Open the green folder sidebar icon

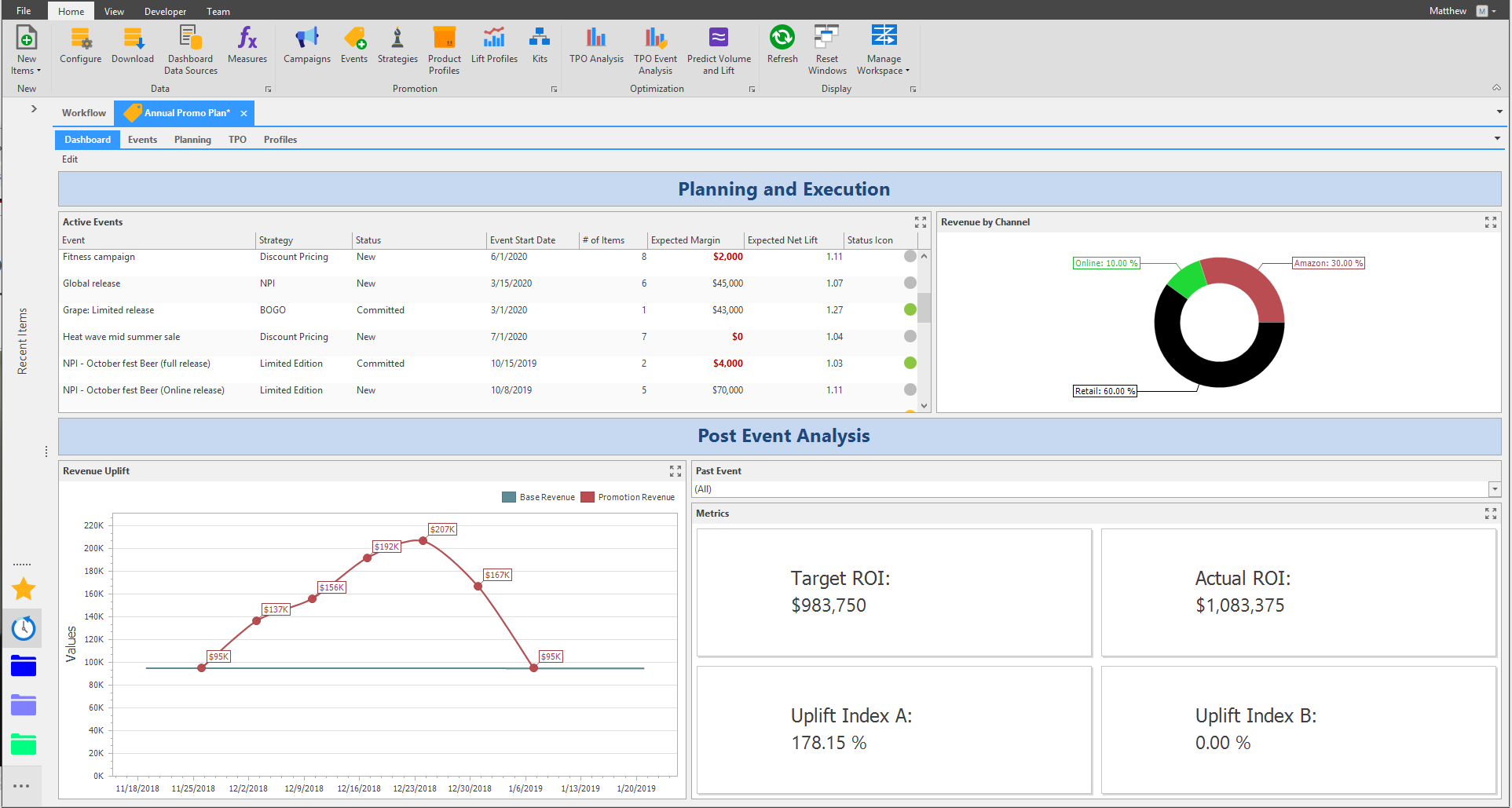click(x=24, y=743)
